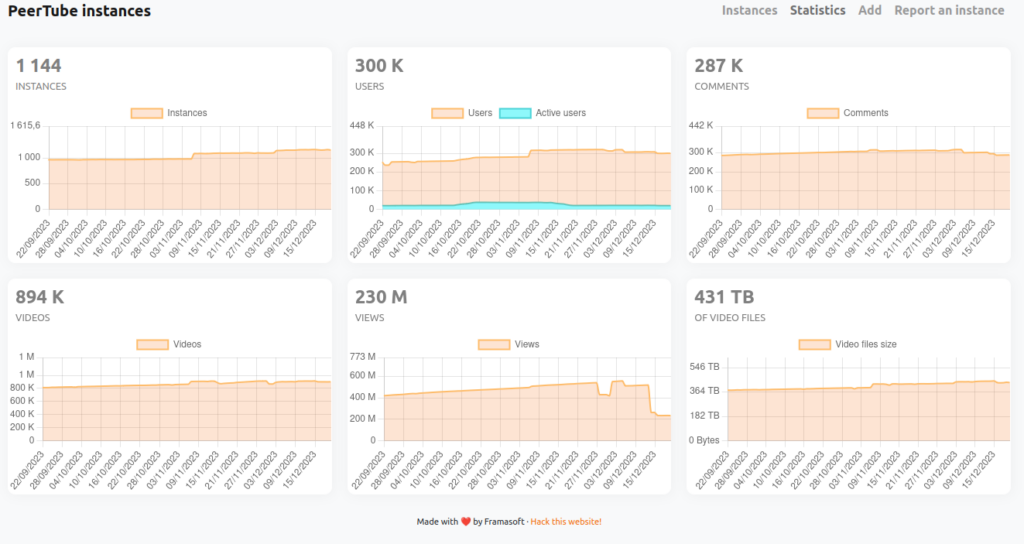Open the Statistics navigation link

[x=818, y=10]
